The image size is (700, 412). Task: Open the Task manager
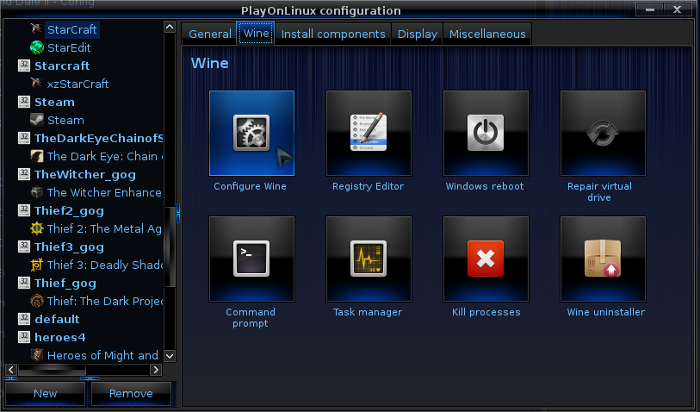(x=368, y=259)
